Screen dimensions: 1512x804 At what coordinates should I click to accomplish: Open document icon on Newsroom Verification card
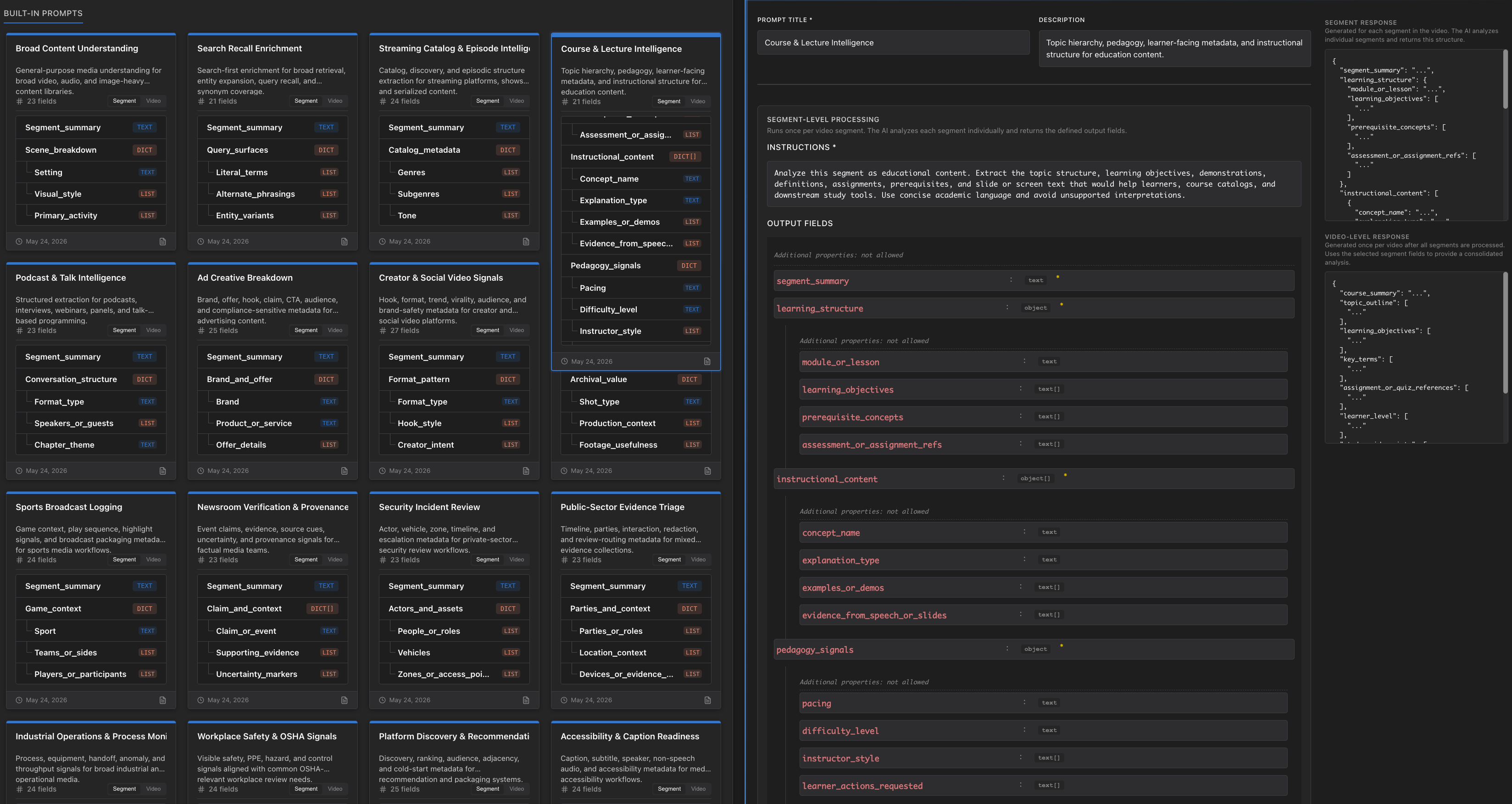point(345,700)
